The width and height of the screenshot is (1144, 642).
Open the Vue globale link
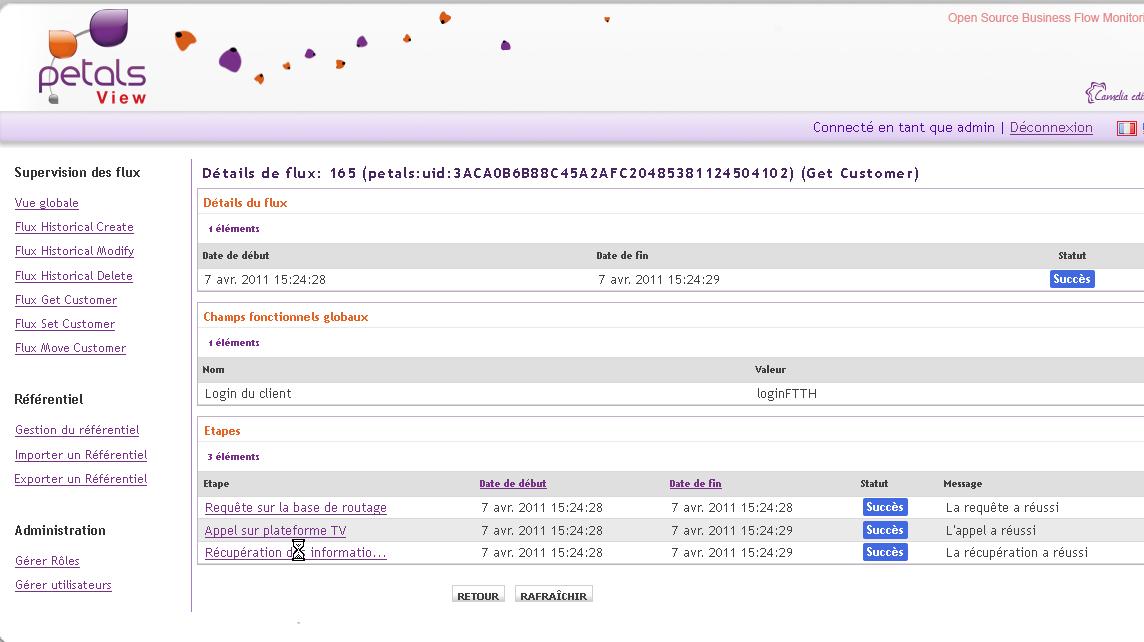coord(47,203)
